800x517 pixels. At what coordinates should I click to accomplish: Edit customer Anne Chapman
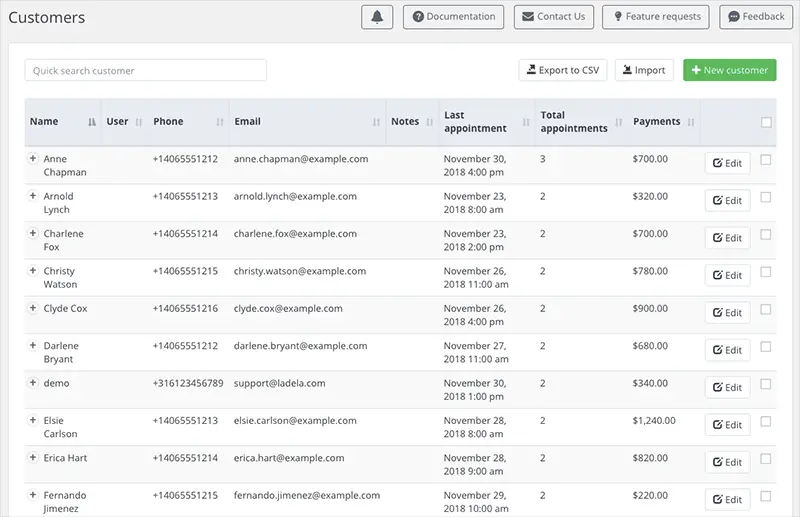coord(728,163)
